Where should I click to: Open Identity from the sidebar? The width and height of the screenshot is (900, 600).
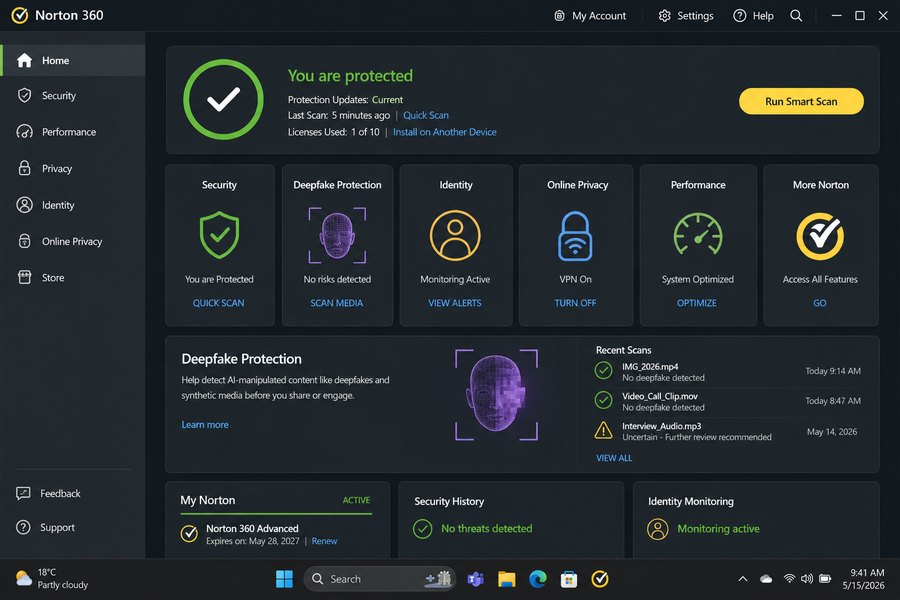tap(73, 205)
